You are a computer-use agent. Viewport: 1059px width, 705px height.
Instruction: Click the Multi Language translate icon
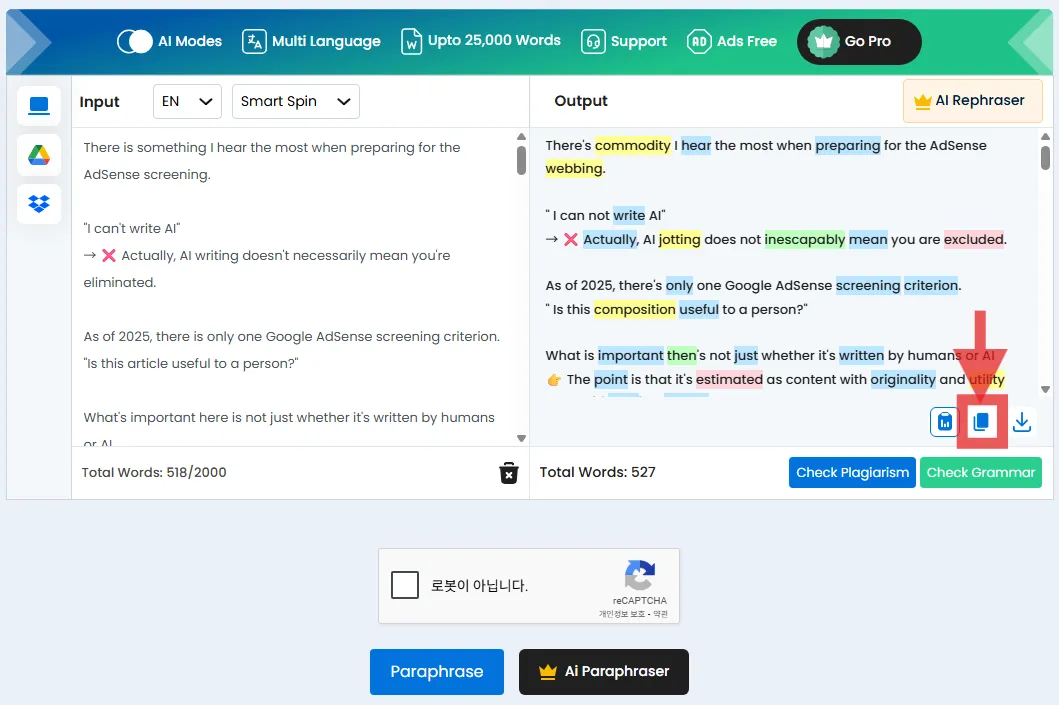254,41
